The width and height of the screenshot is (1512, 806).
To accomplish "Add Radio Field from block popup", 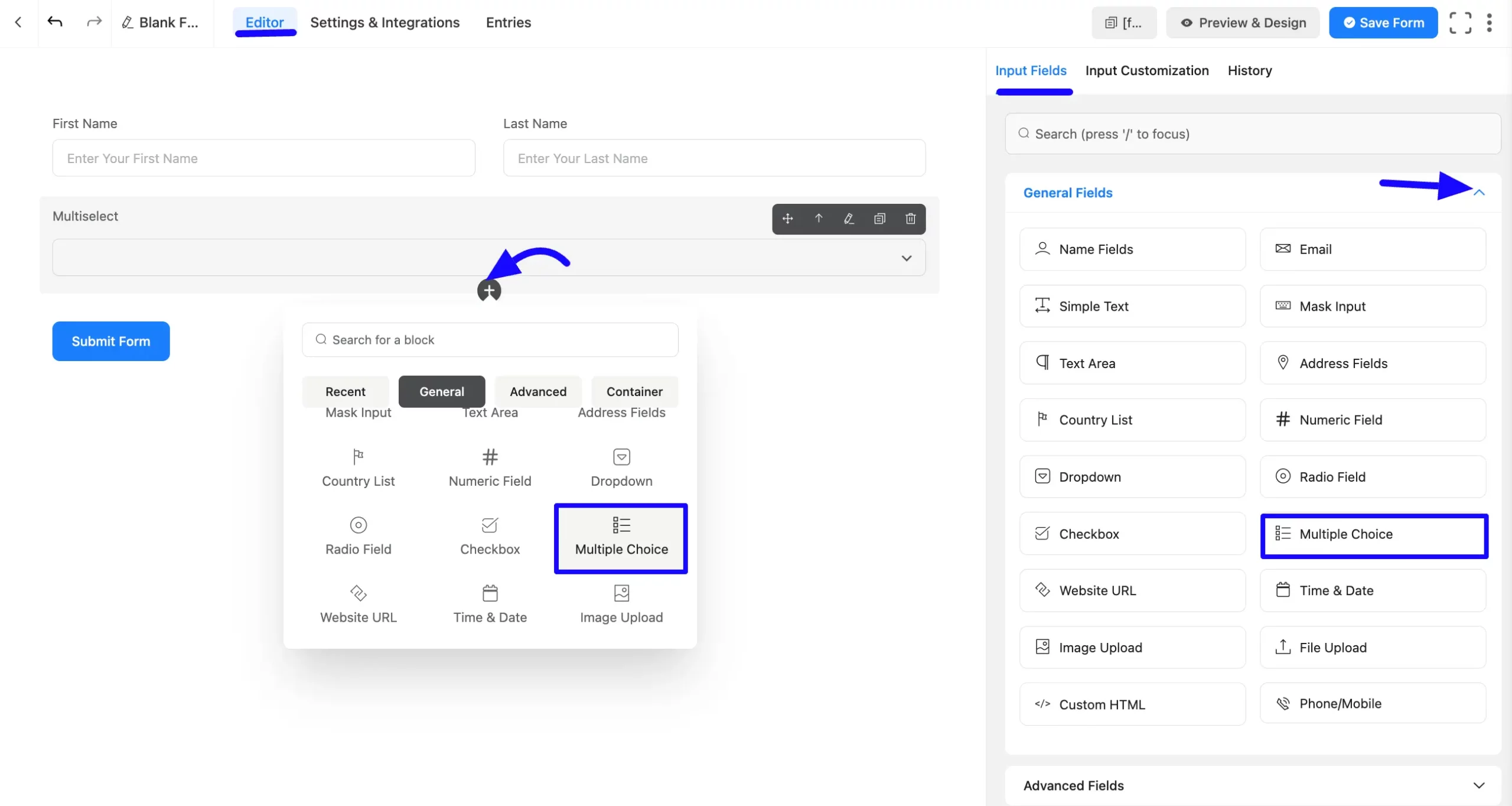I will (x=358, y=535).
